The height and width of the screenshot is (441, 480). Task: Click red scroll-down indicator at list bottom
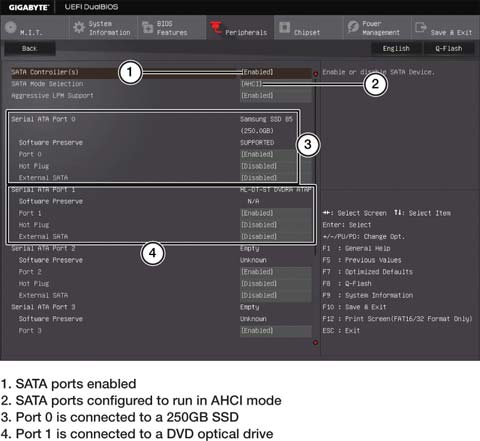[315, 342]
